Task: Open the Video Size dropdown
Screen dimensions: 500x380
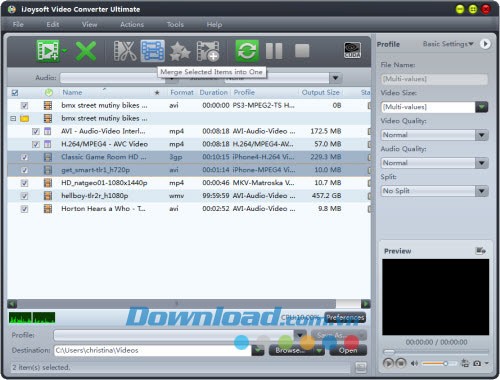Action: pos(482,107)
